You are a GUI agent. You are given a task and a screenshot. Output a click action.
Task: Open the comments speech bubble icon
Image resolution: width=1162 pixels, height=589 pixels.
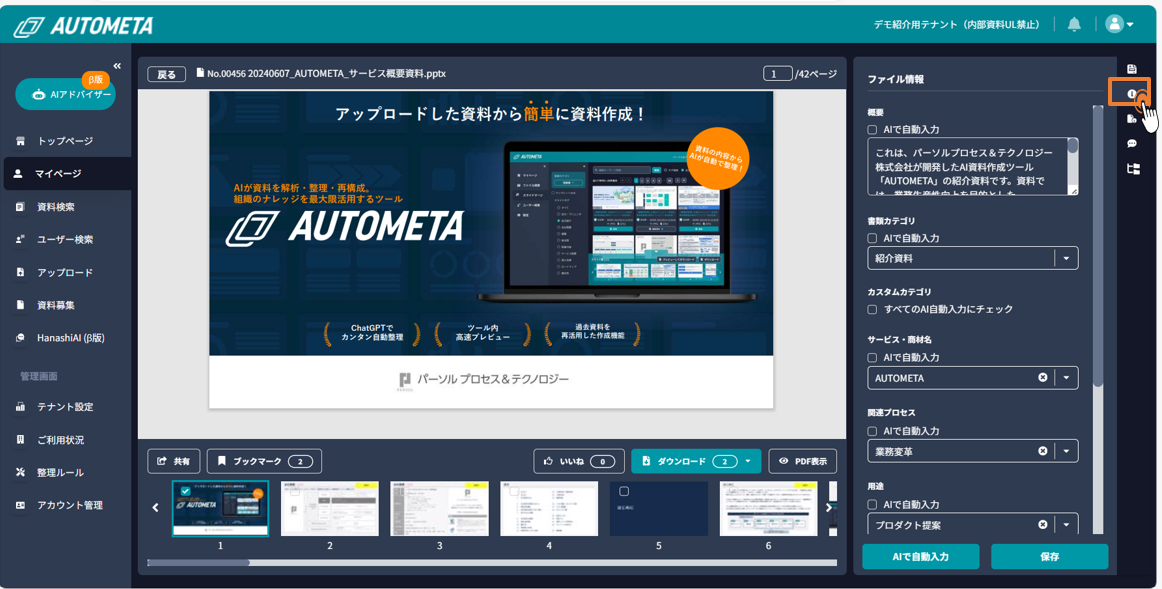[x=1132, y=144]
